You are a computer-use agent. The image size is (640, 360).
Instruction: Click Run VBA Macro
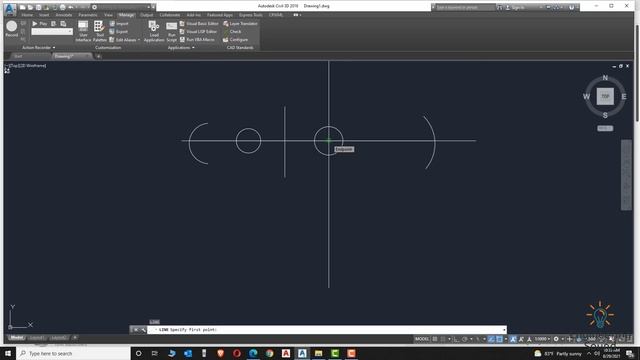point(197,40)
